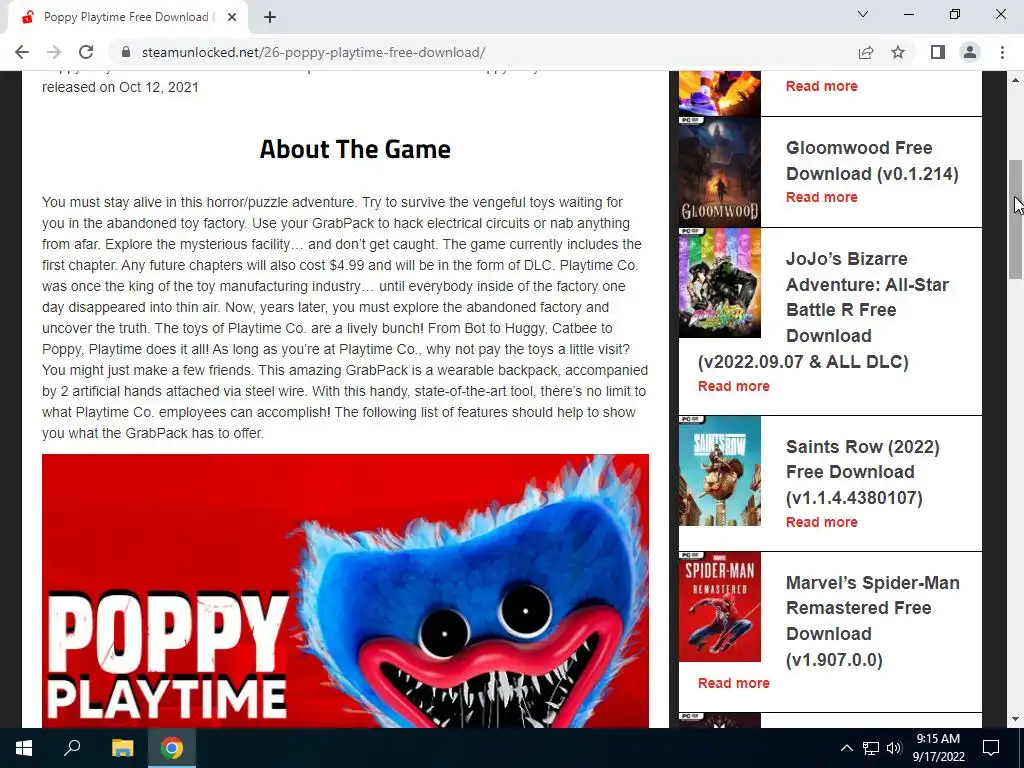Viewport: 1024px width, 768px height.
Task: Open the Saints Row cover thumbnail
Action: click(720, 471)
